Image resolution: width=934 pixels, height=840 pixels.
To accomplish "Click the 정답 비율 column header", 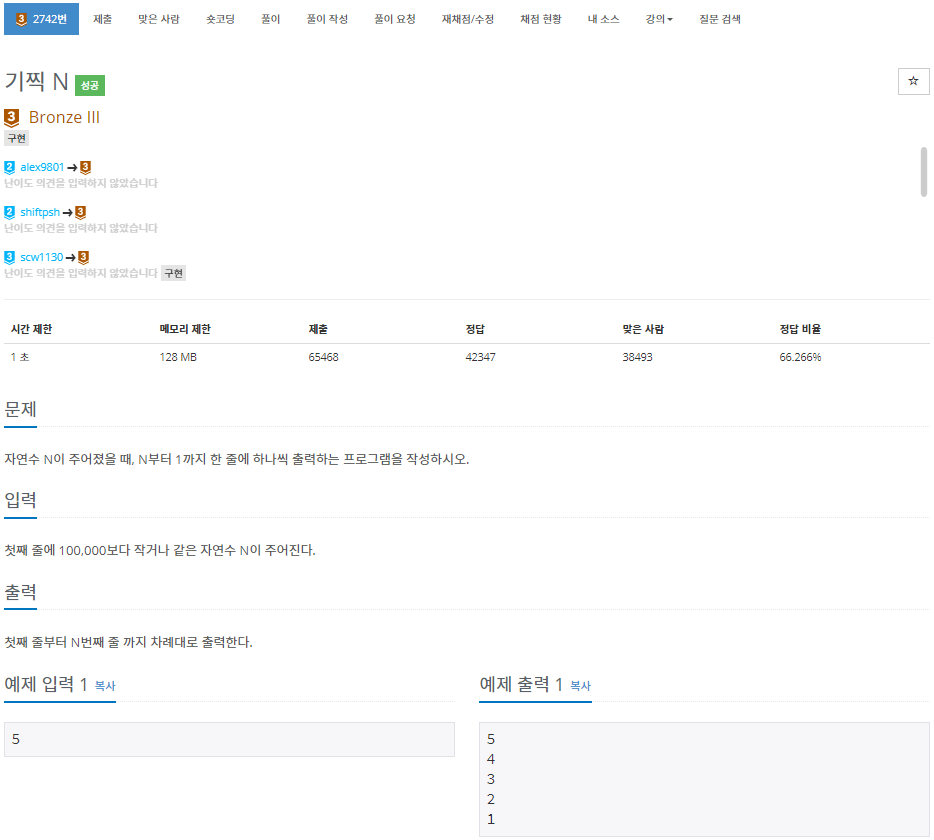I will pyautogui.click(x=800, y=329).
